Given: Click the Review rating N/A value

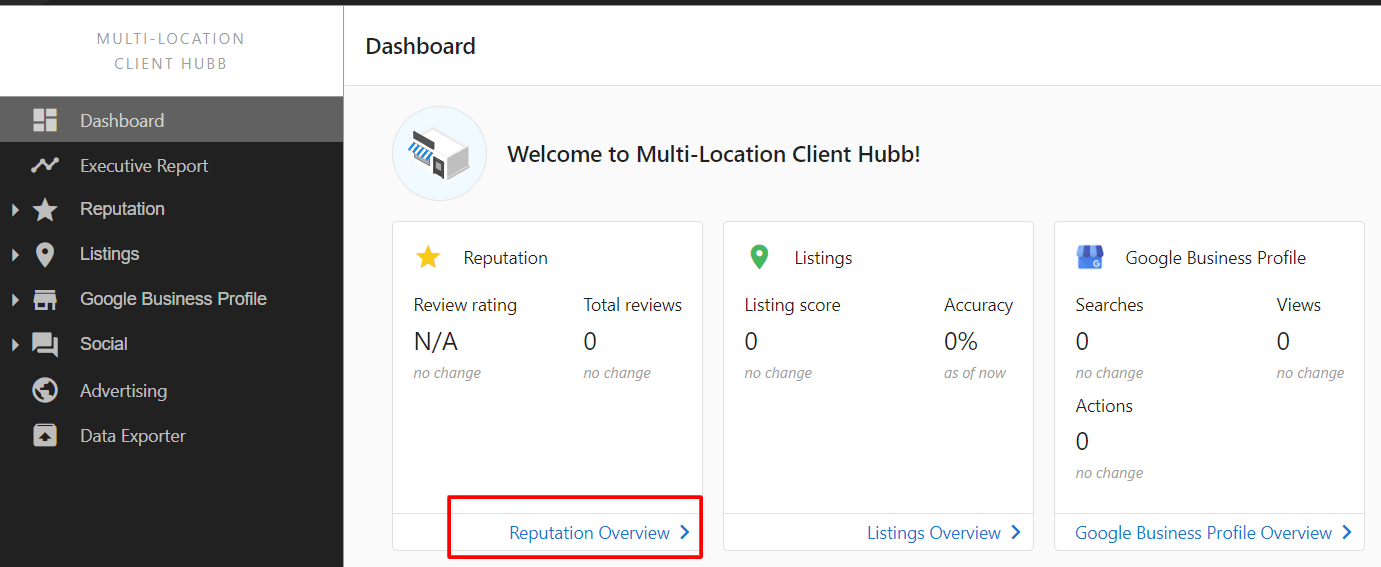Looking at the screenshot, I should click(x=436, y=342).
